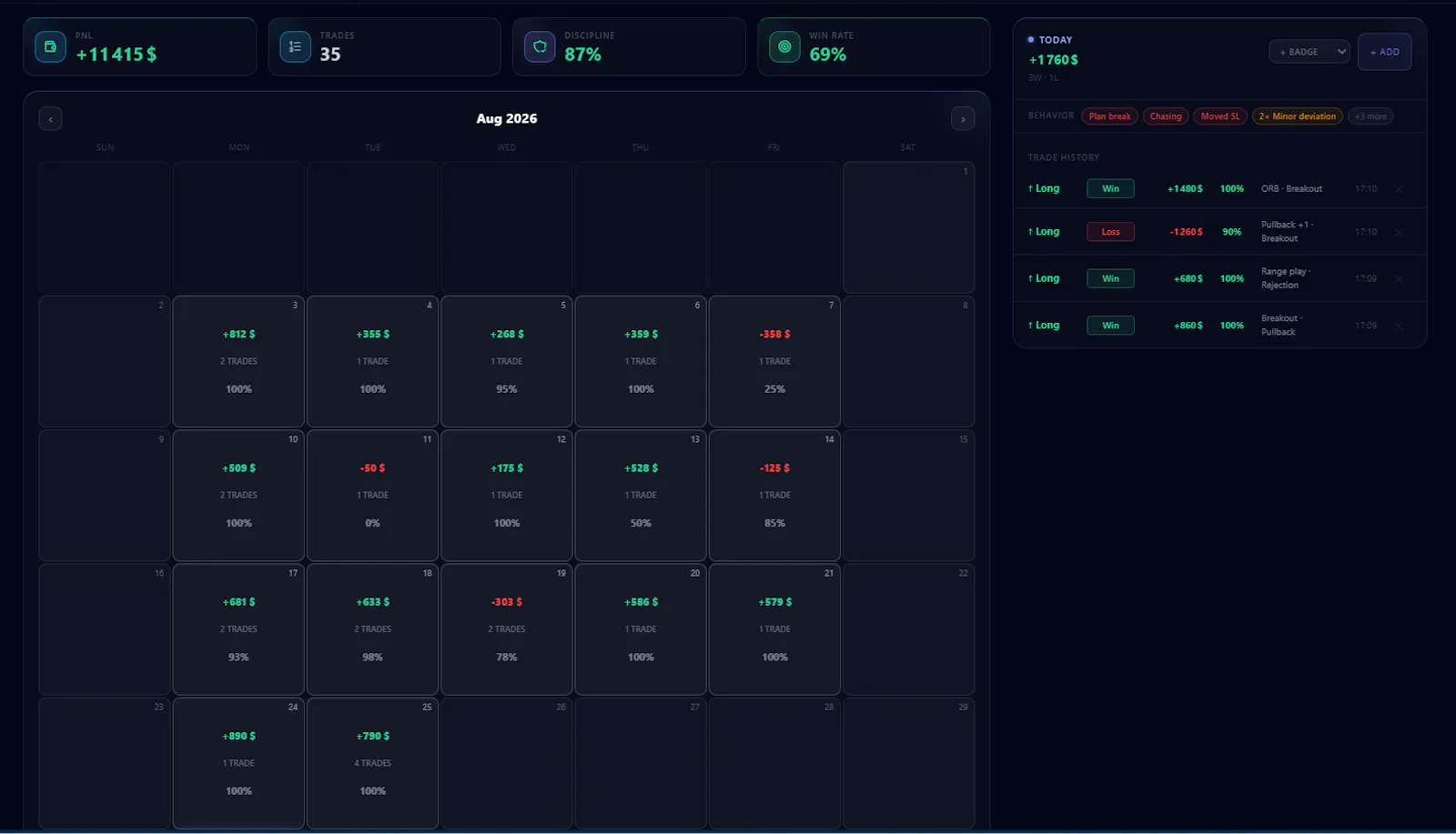1456x834 pixels.
Task: Click the Plan break behavior tag
Action: coord(1109,116)
